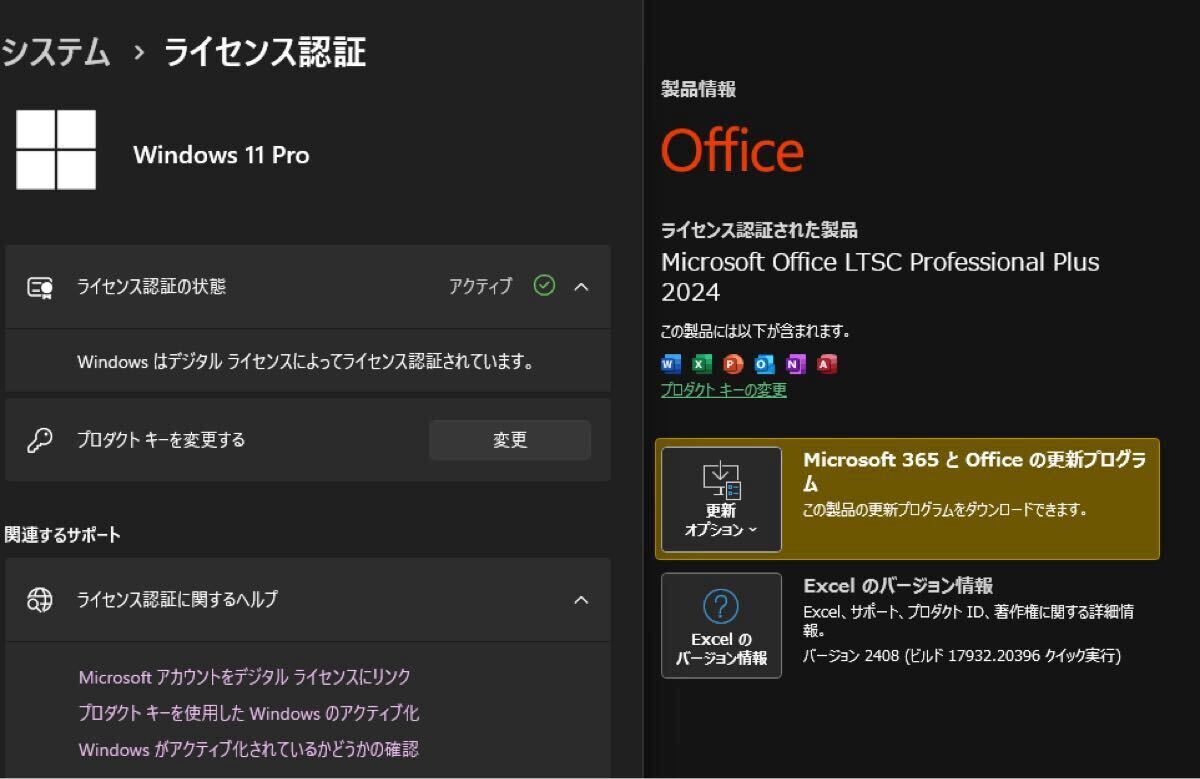The height and width of the screenshot is (779, 1200).
Task: Open Microsoft アカウントをデジタル ライセンスにリンク link
Action: [x=245, y=677]
